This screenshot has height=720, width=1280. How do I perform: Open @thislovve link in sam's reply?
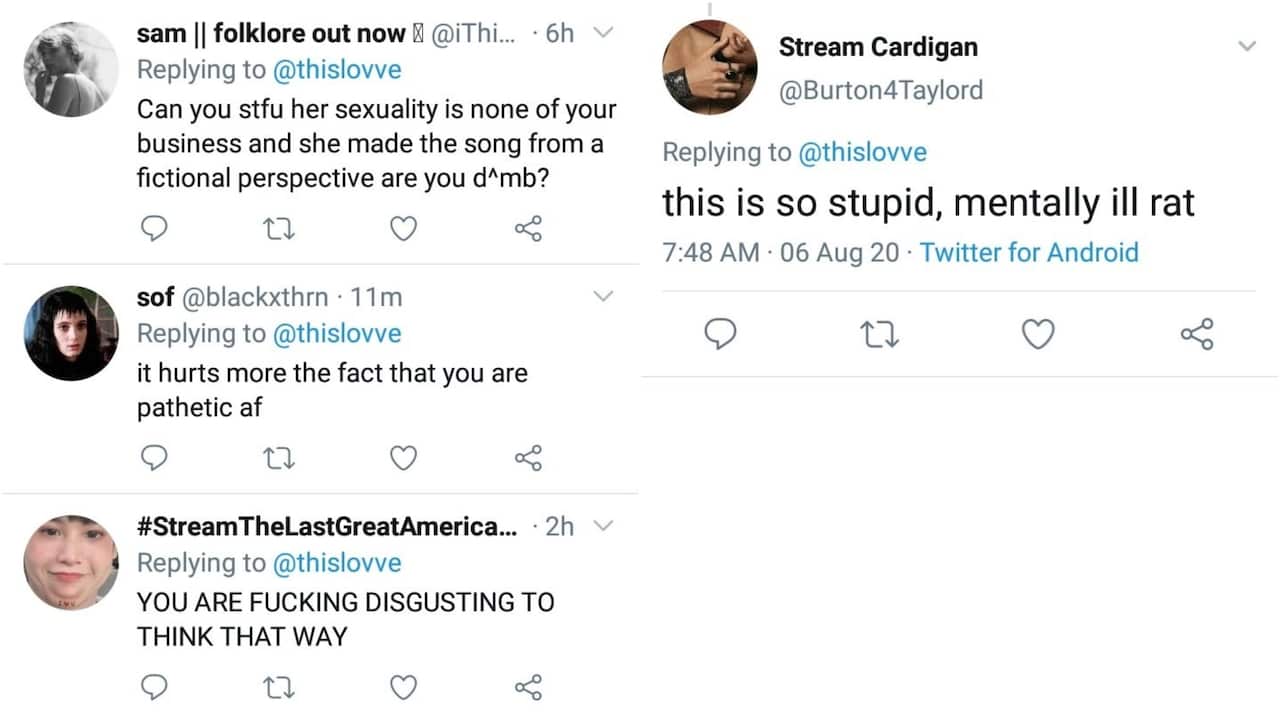coord(335,70)
